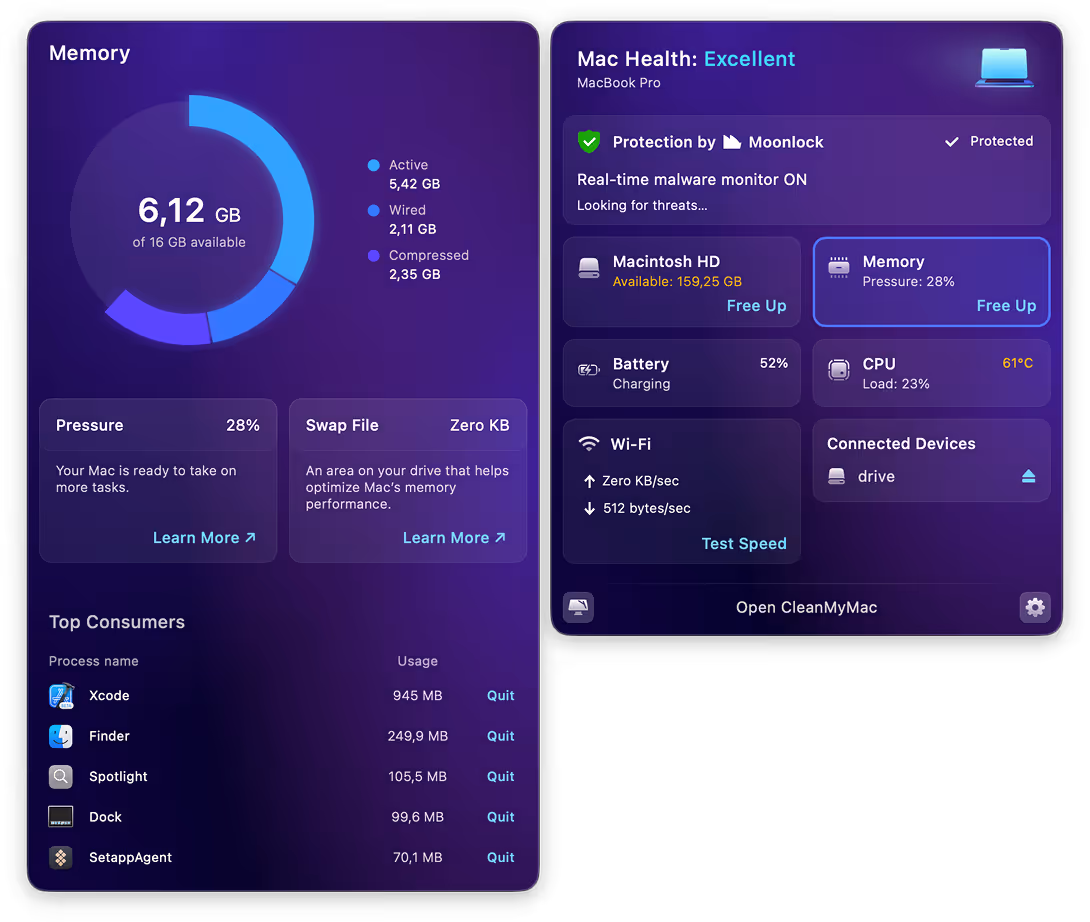Click the Battery charging icon
1090x922 pixels.
pyautogui.click(x=589, y=370)
